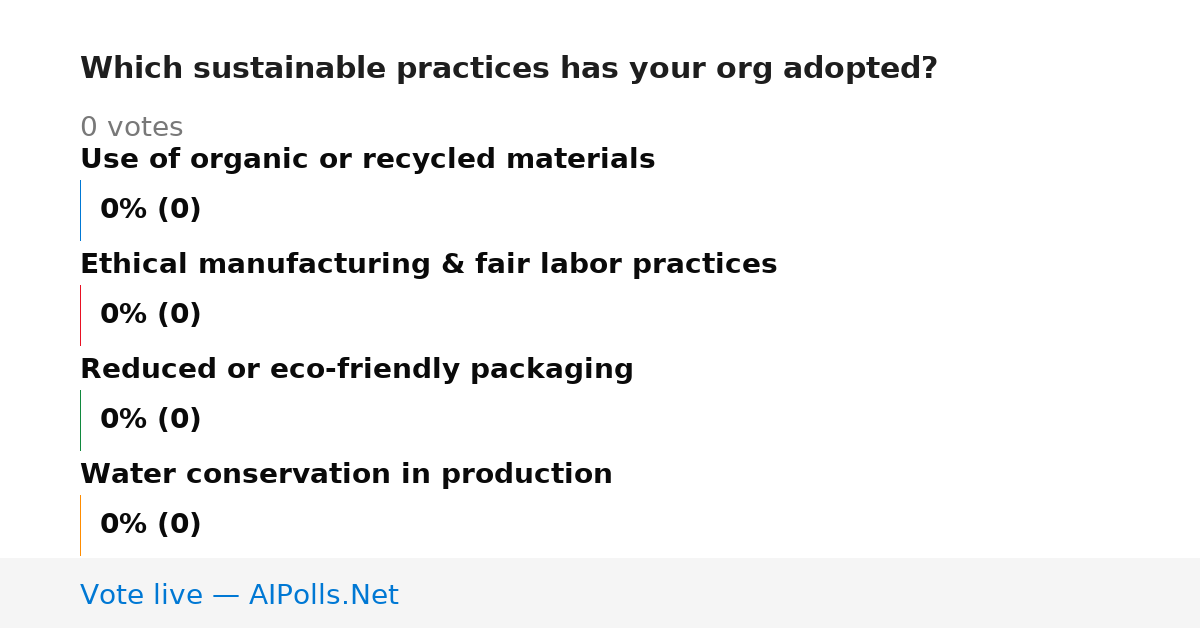Choose 'Ethical manufacturing & fair labor practices' option
The image size is (1200, 628).
point(428,264)
